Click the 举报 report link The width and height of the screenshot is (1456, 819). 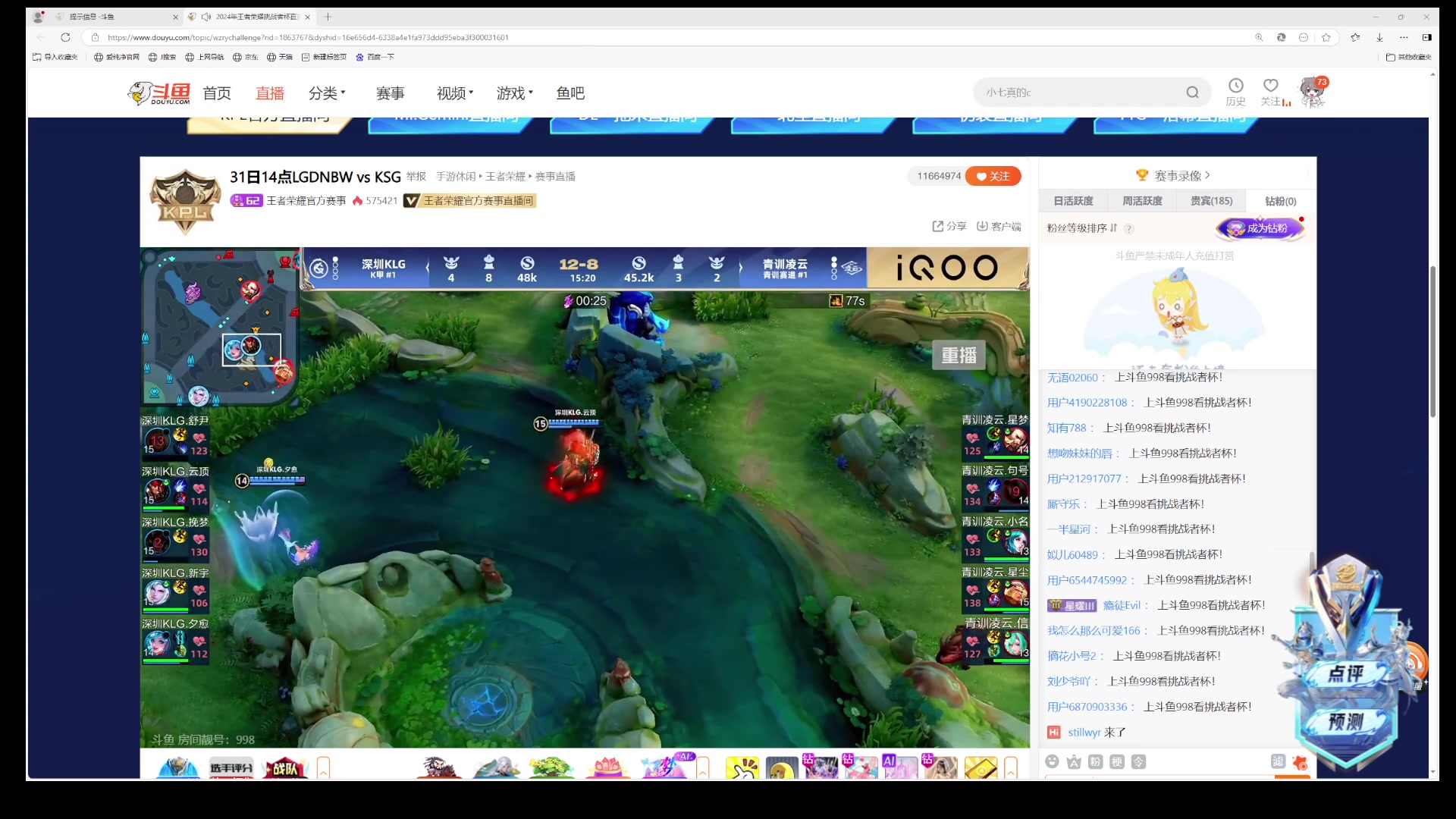pos(416,177)
